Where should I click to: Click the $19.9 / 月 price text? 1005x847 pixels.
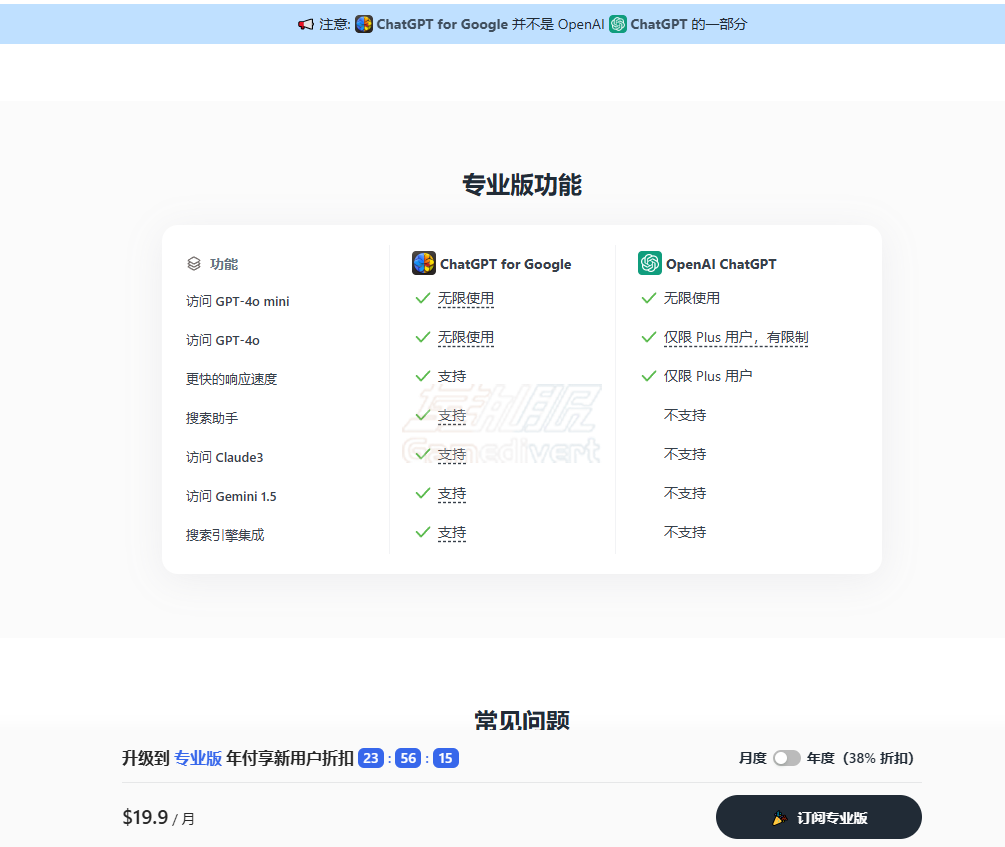tap(158, 818)
